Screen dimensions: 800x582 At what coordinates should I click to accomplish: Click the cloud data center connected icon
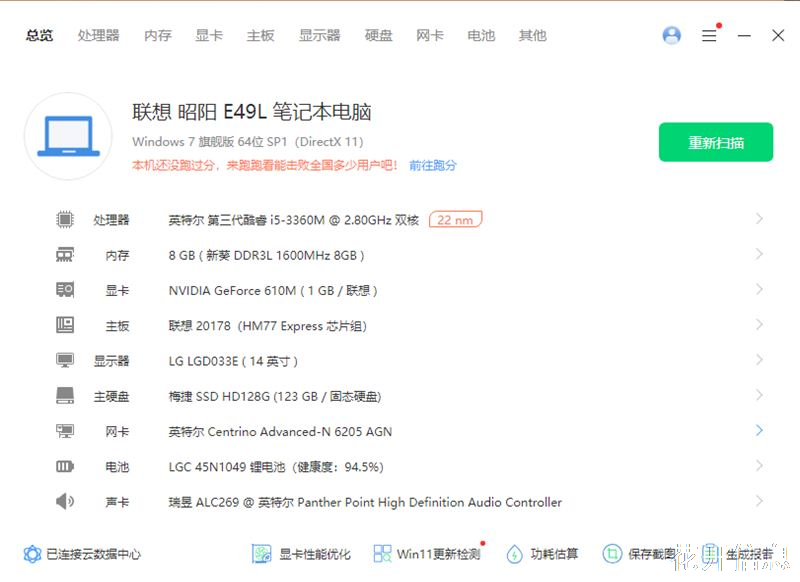(32, 554)
